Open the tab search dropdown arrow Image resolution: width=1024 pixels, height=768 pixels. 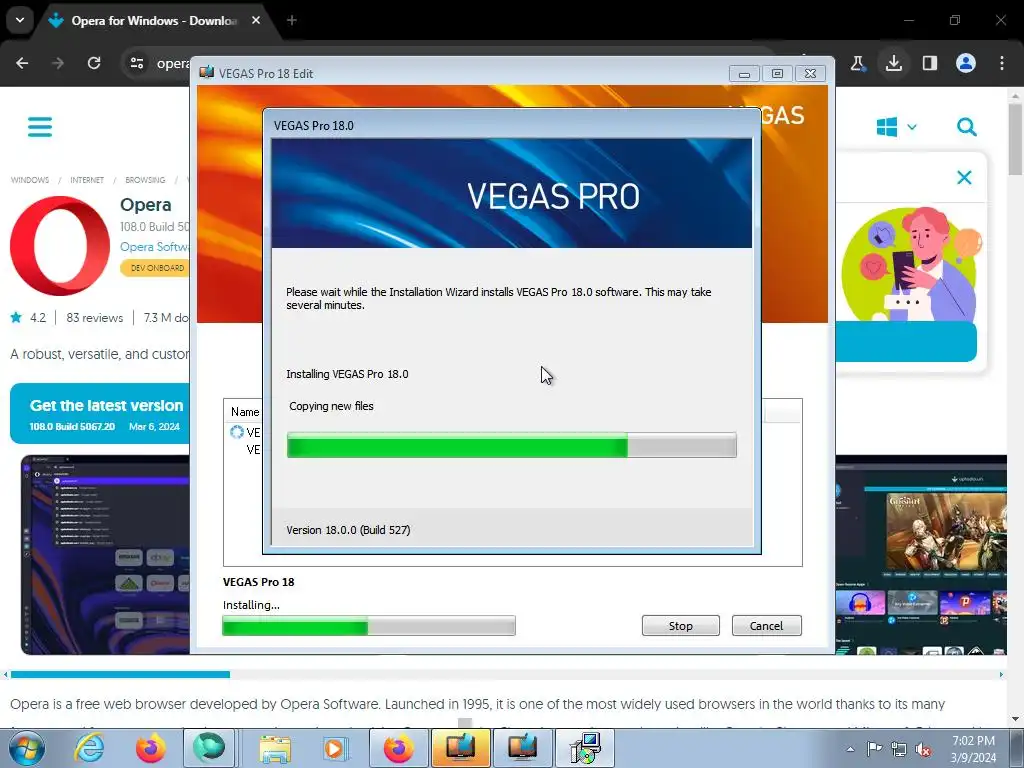click(x=20, y=20)
